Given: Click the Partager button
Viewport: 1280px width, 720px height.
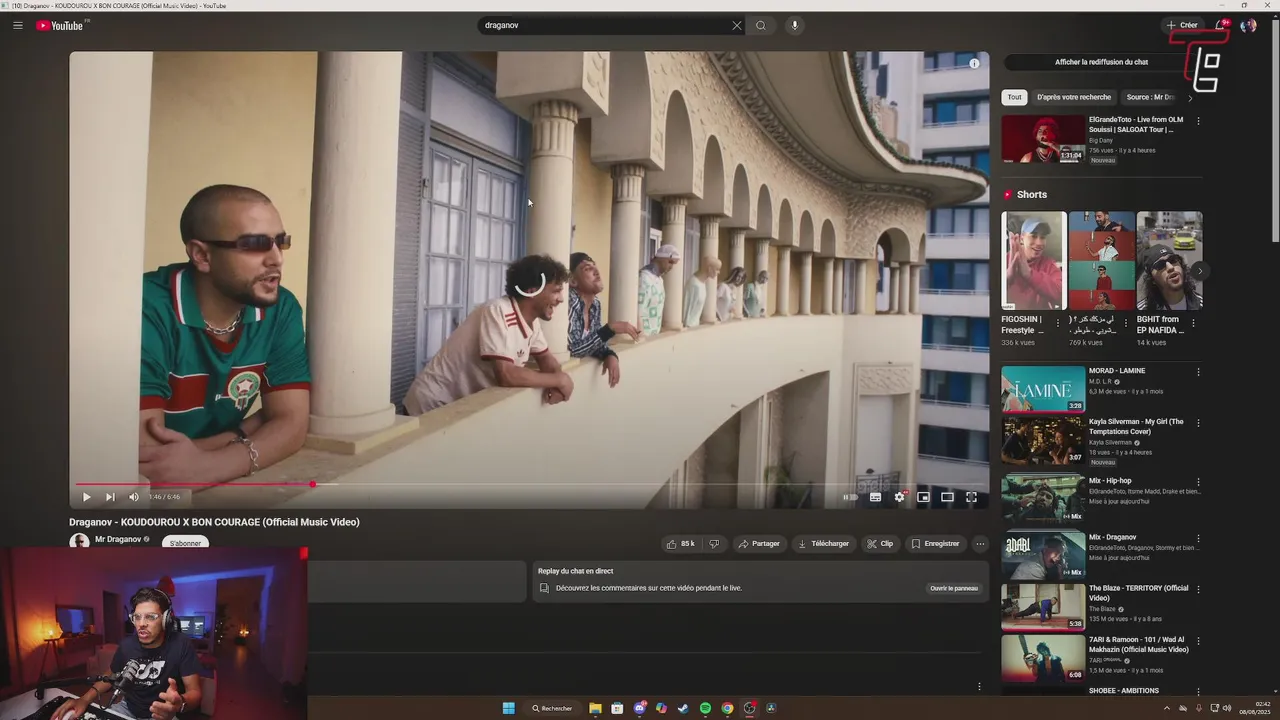Looking at the screenshot, I should point(759,544).
